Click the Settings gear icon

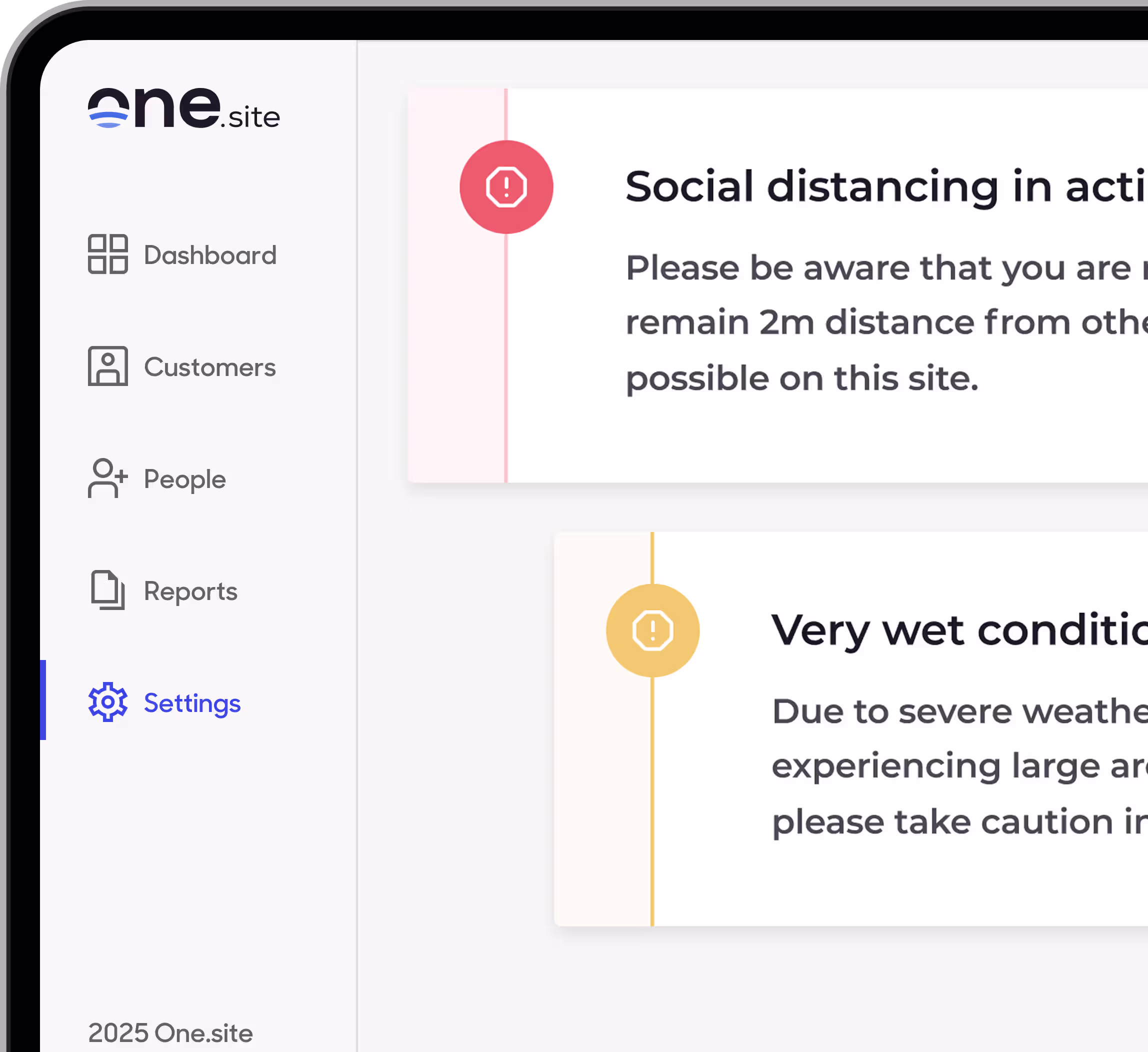pos(107,702)
